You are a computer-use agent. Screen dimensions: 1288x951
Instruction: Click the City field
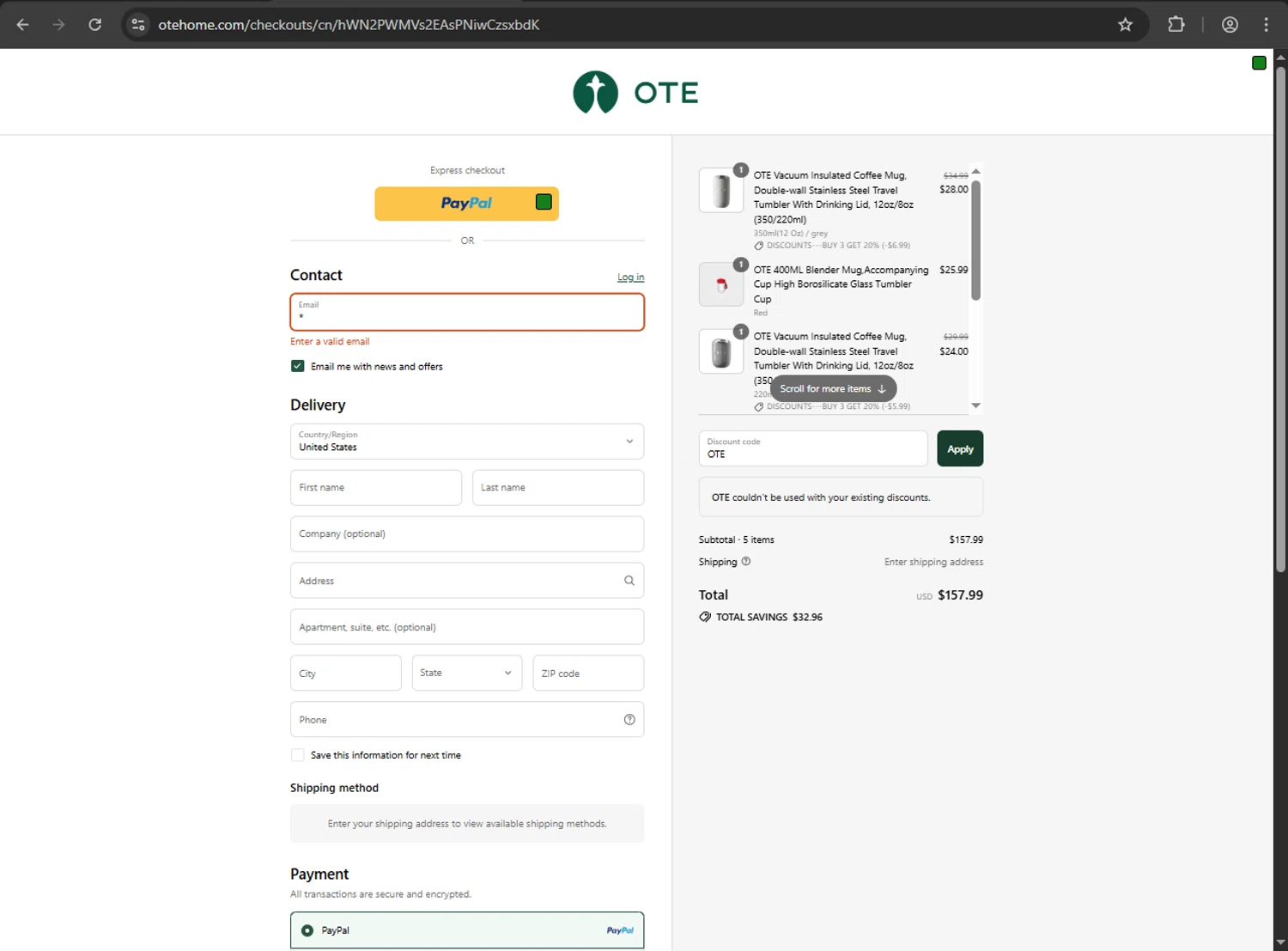coord(346,673)
